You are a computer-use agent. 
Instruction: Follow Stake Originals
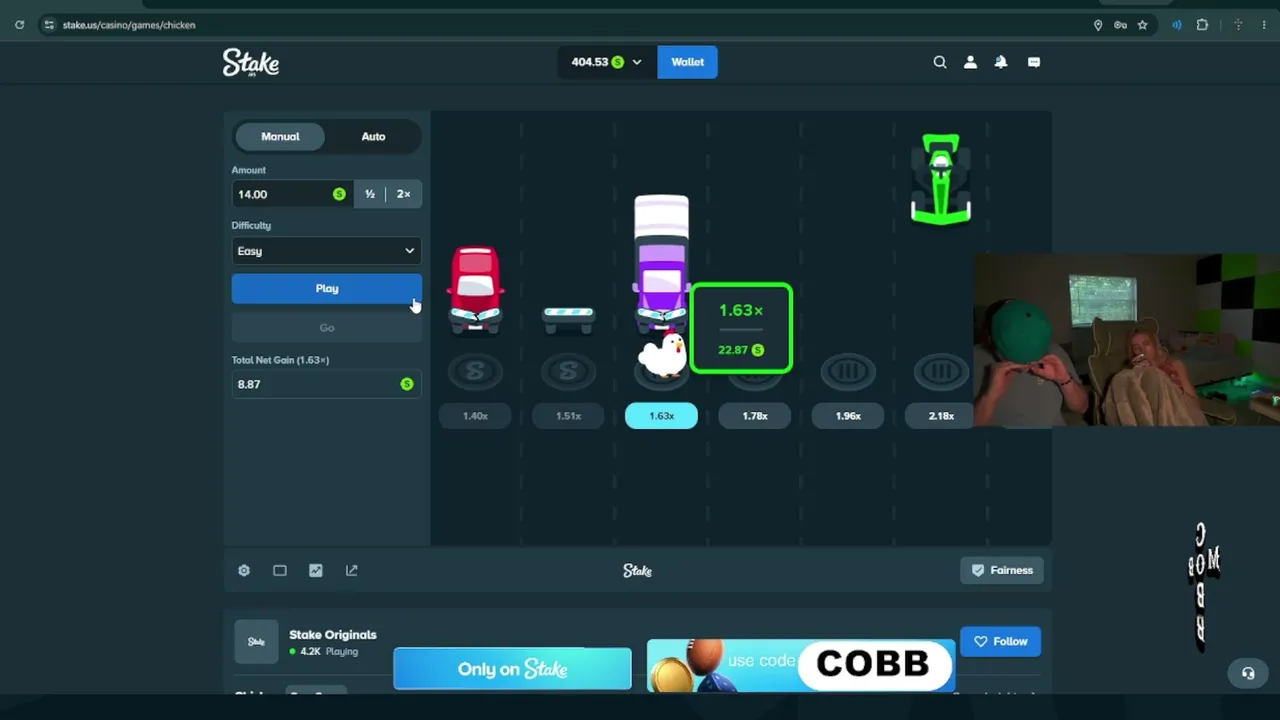point(1000,641)
